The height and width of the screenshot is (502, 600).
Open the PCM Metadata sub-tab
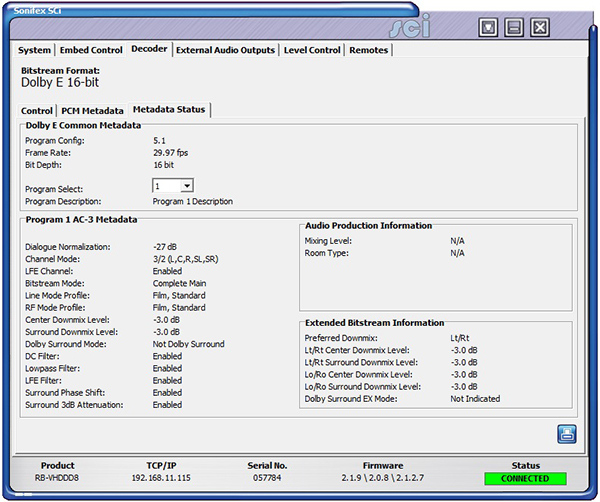point(92,111)
